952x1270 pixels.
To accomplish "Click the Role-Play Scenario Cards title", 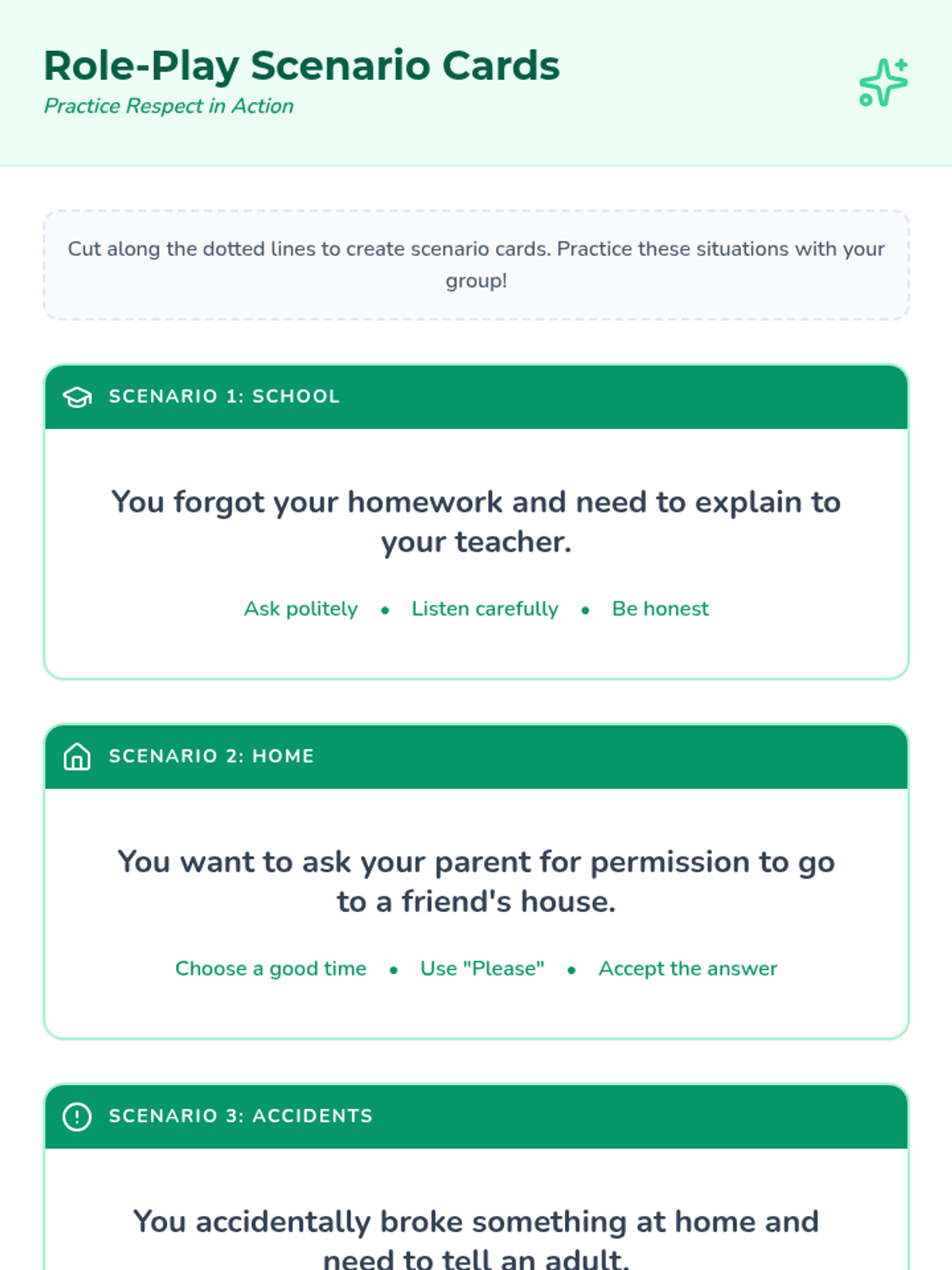I will pyautogui.click(x=301, y=65).
